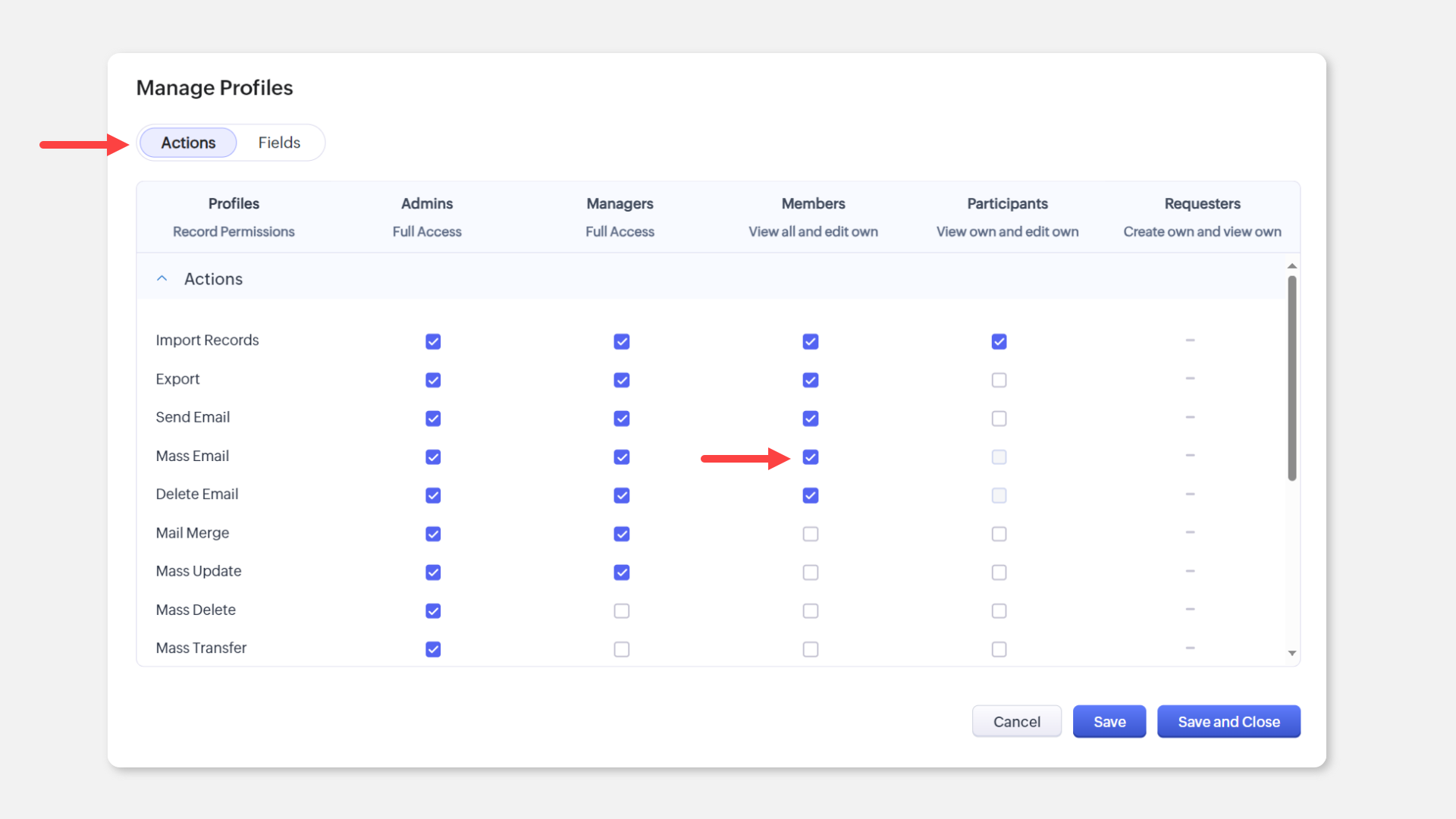
Task: Collapse the Actions section chevron
Action: (x=162, y=279)
